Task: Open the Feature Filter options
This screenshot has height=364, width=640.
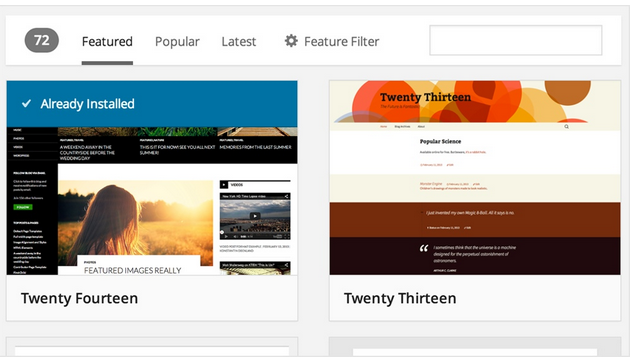Action: pyautogui.click(x=332, y=42)
